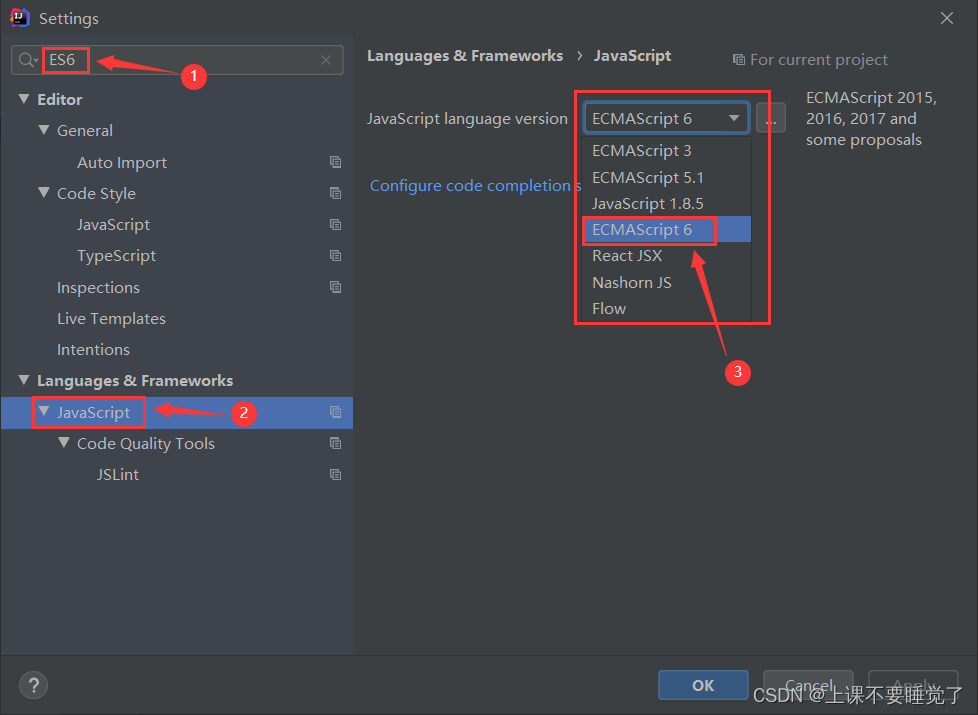
Task: Select ECMAScript 5.1 from the version list
Action: (x=641, y=177)
